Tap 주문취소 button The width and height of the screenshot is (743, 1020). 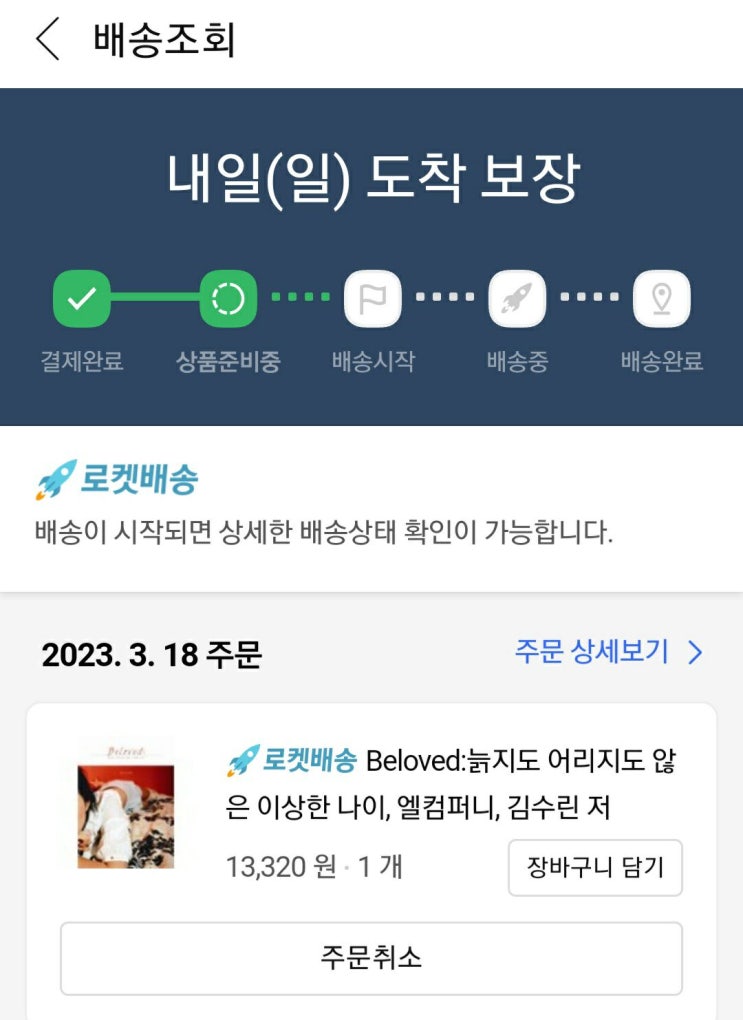[372, 958]
